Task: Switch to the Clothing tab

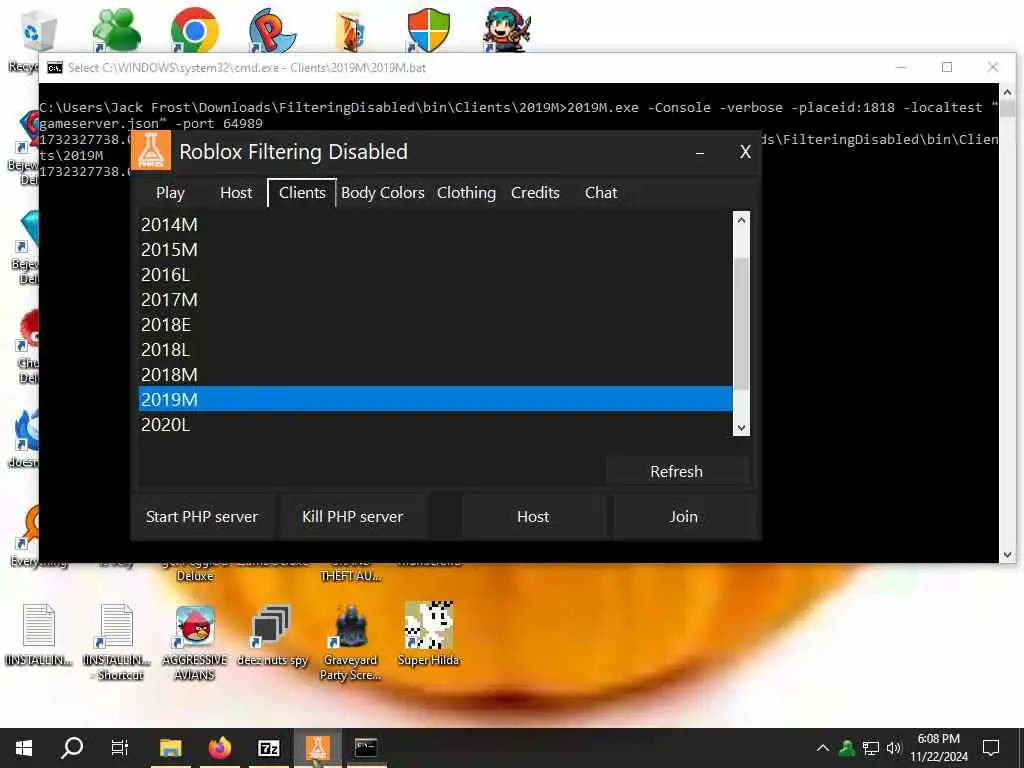Action: pos(466,193)
